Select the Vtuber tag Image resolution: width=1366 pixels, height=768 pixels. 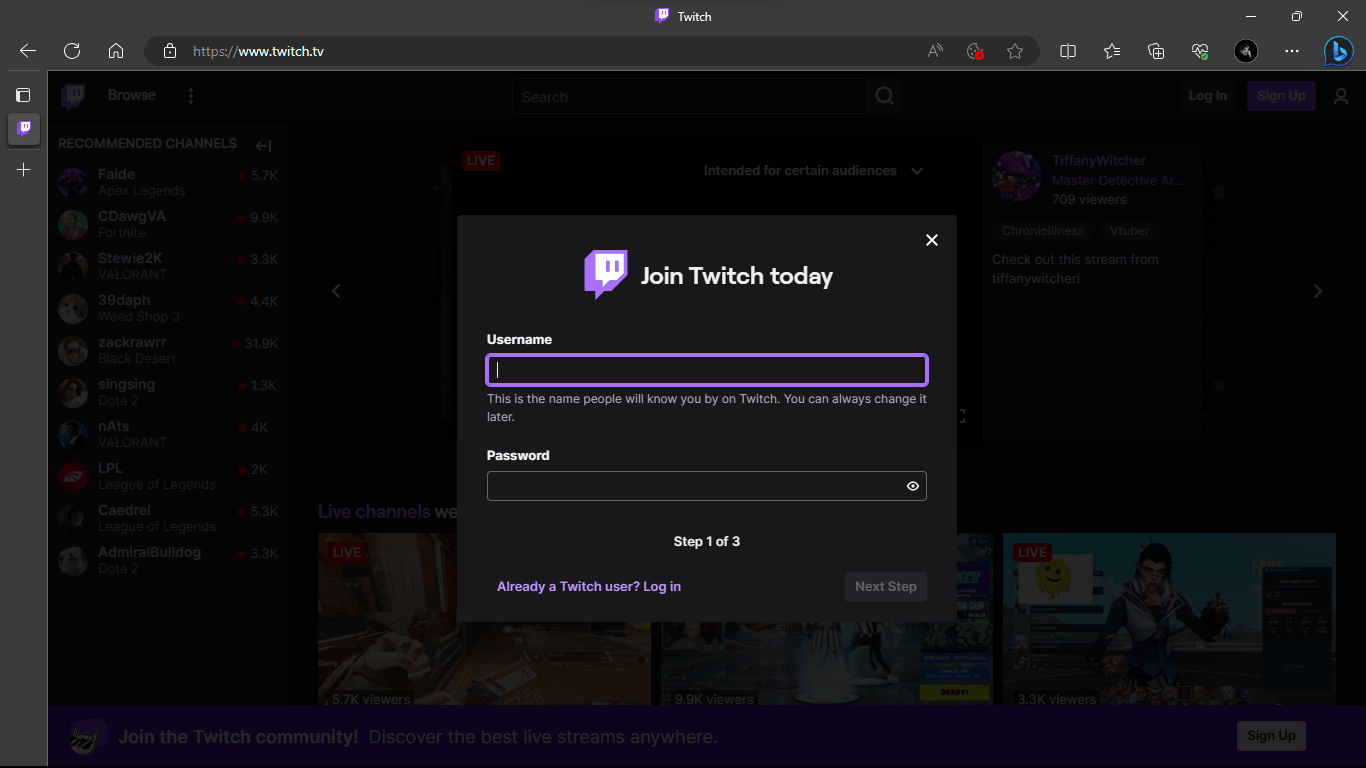point(1129,231)
